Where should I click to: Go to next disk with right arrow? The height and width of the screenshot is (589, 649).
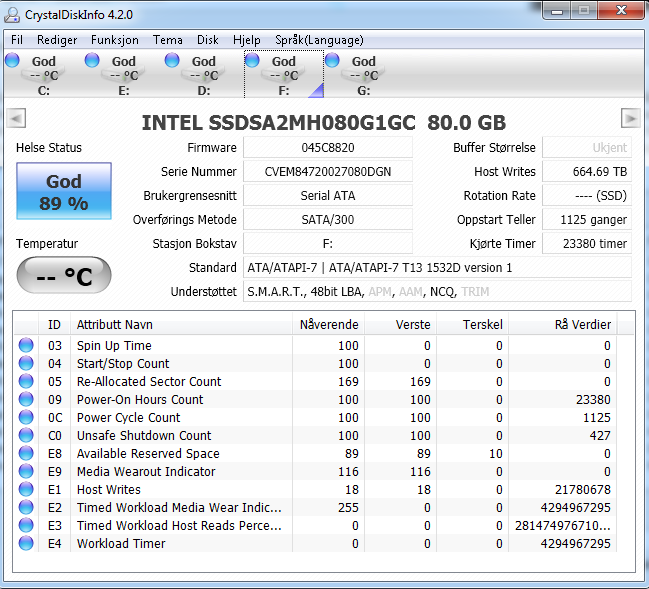(631, 118)
